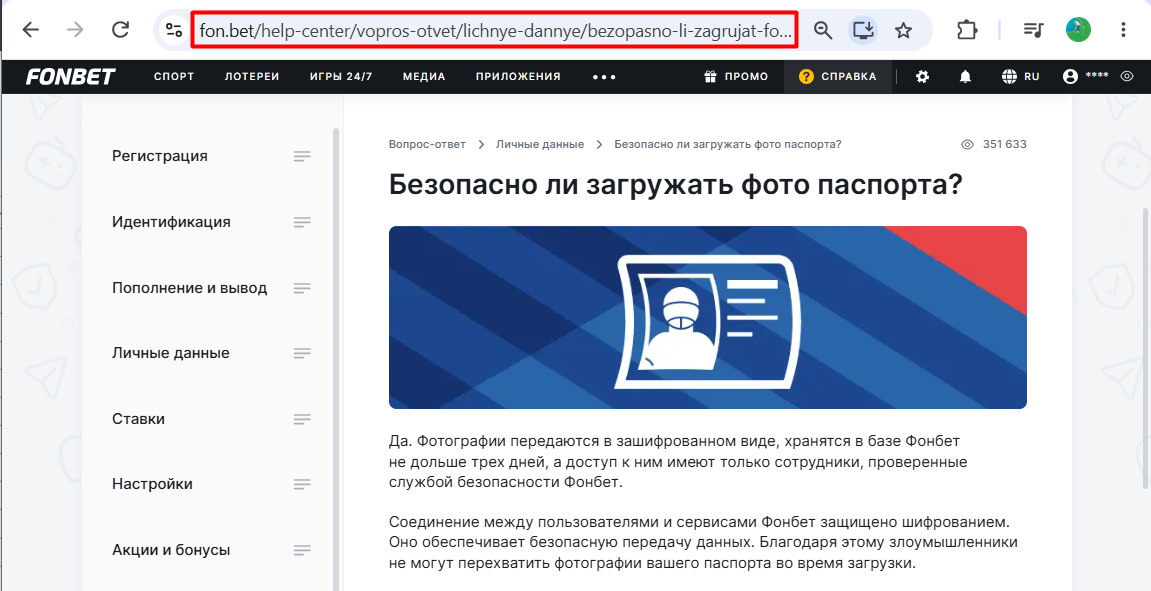Open Настройки help category

(153, 485)
